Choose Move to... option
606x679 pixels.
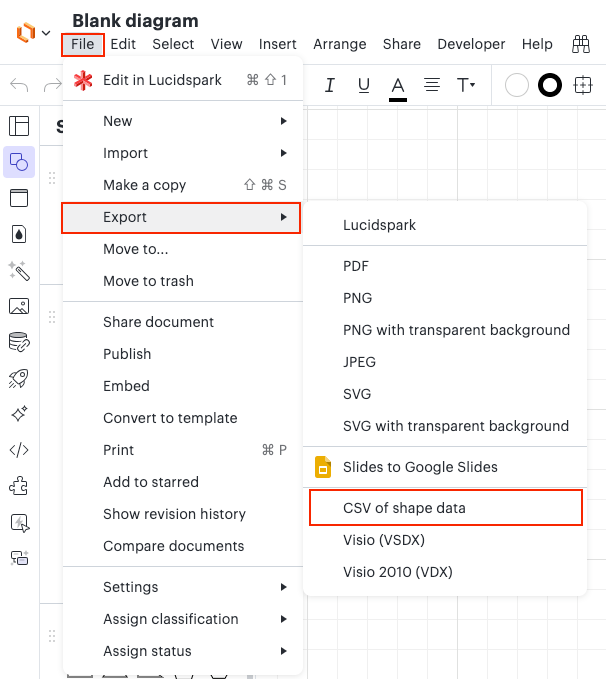182,249
